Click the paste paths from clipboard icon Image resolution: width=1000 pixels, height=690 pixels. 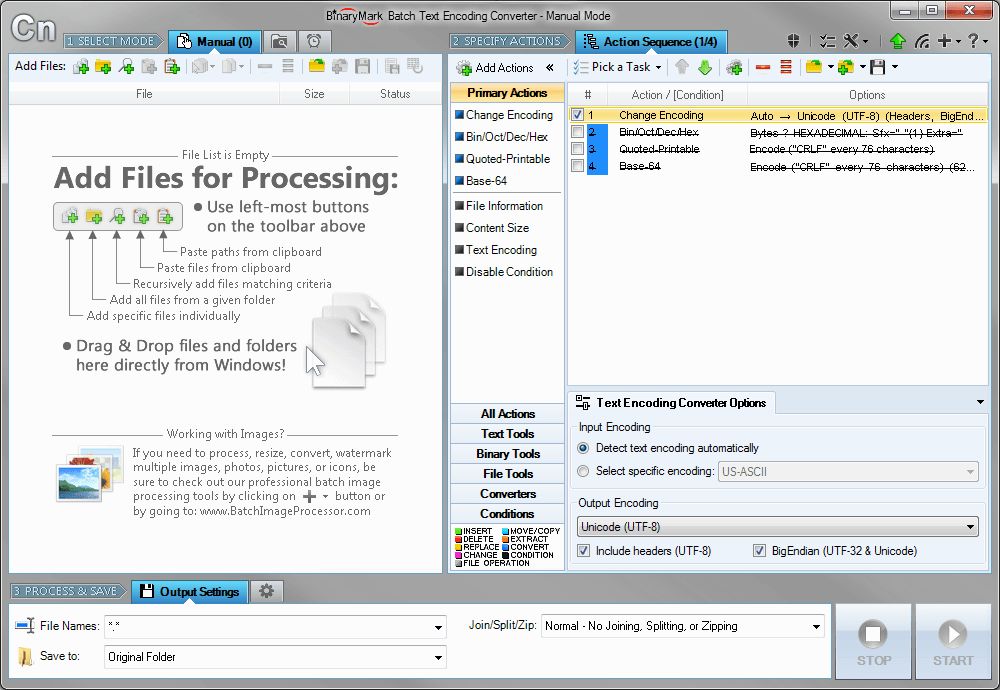(x=172, y=67)
